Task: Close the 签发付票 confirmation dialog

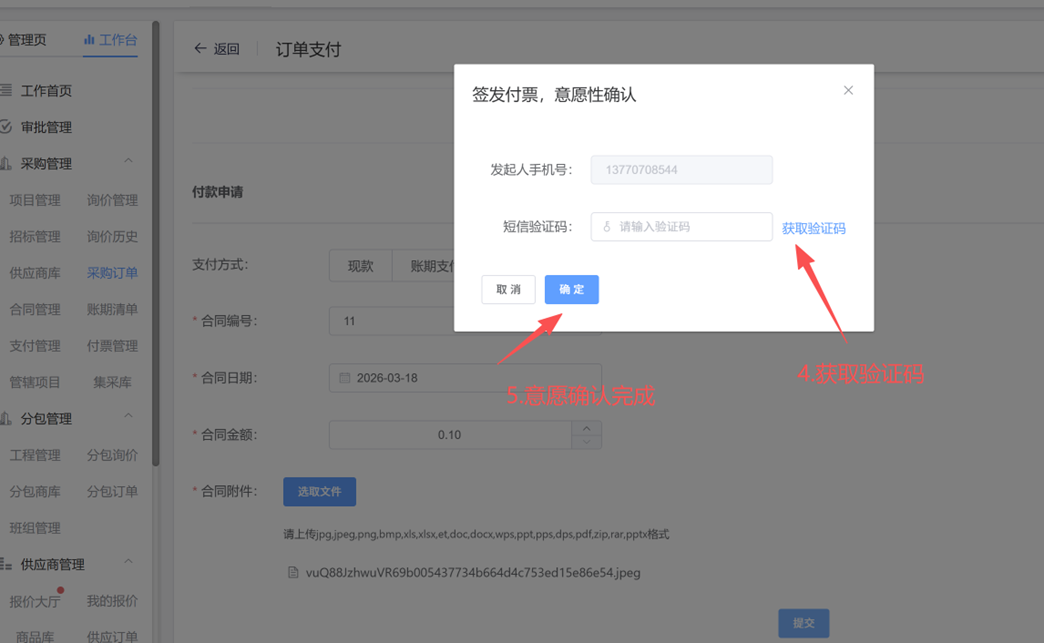Action: point(848,90)
